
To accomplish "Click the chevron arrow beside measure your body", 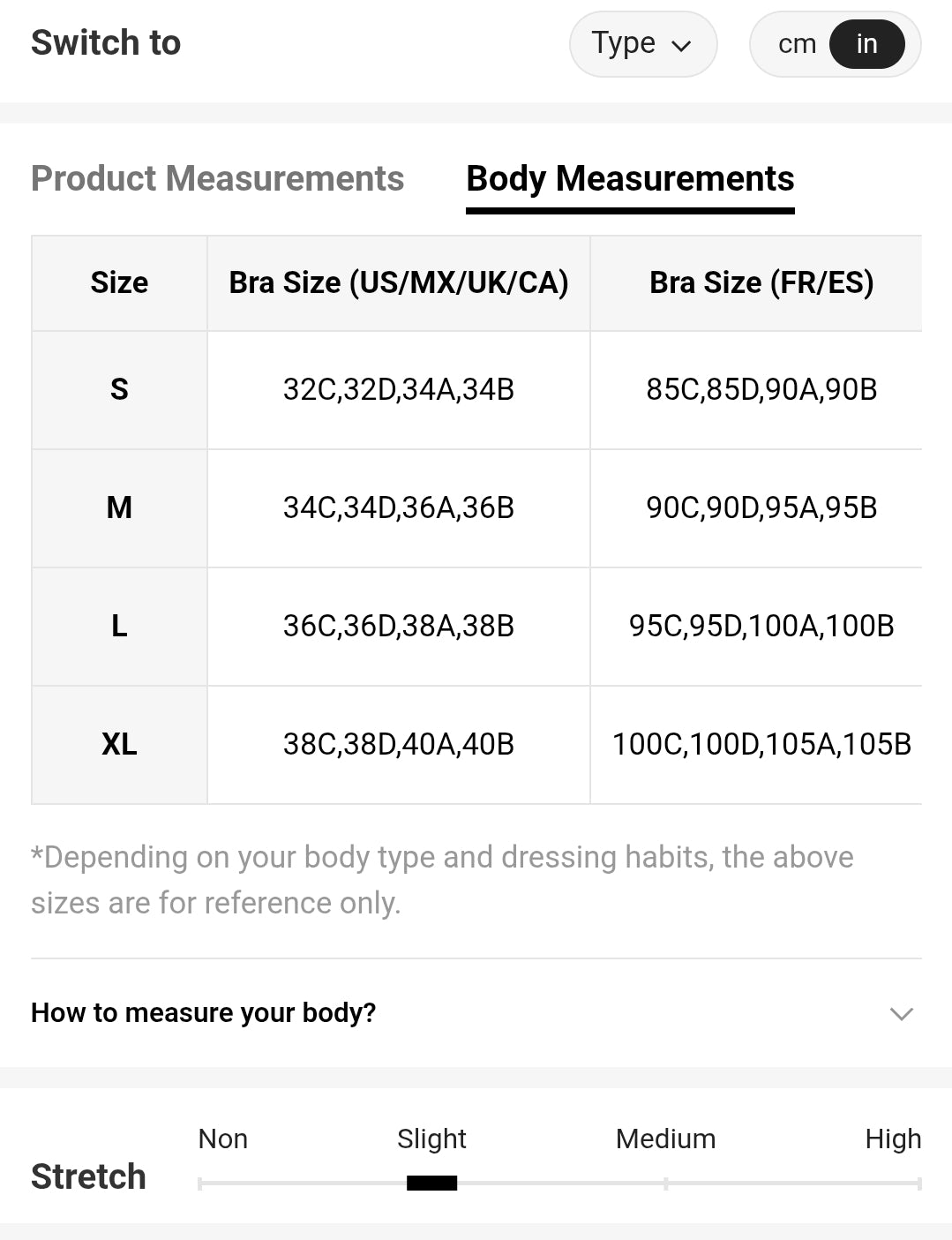I will 901,1013.
